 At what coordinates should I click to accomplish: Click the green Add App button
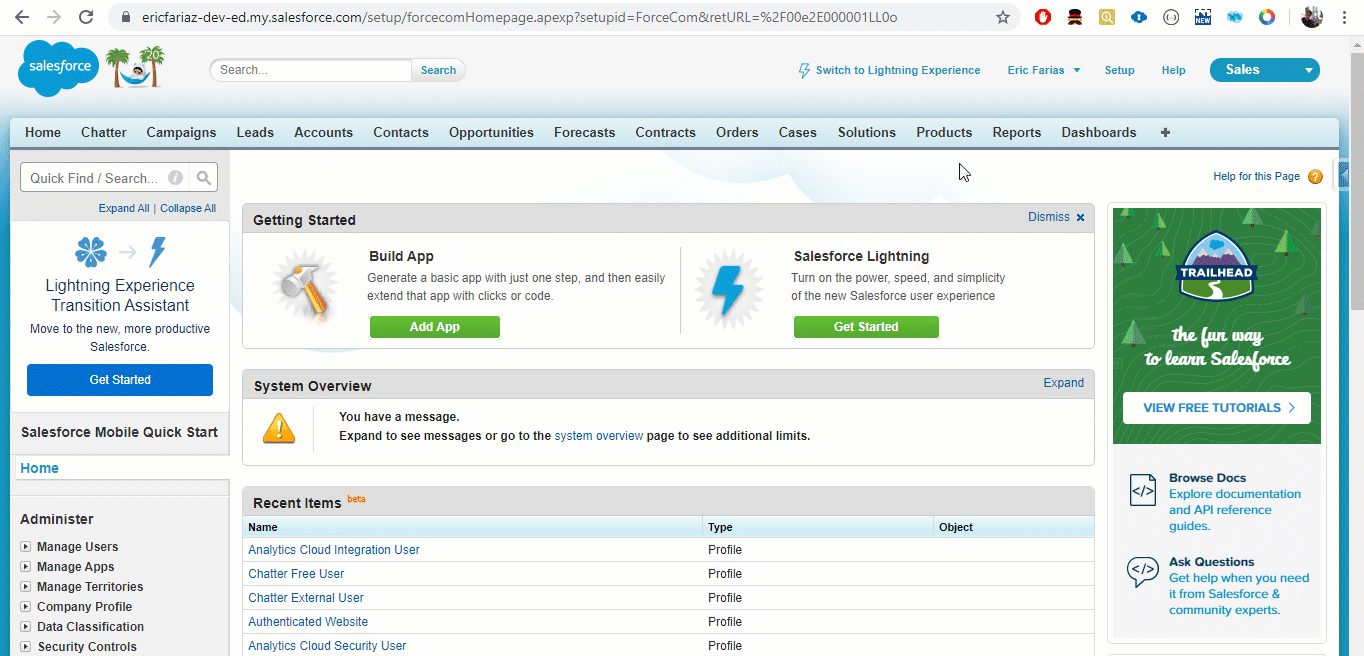[x=435, y=327]
